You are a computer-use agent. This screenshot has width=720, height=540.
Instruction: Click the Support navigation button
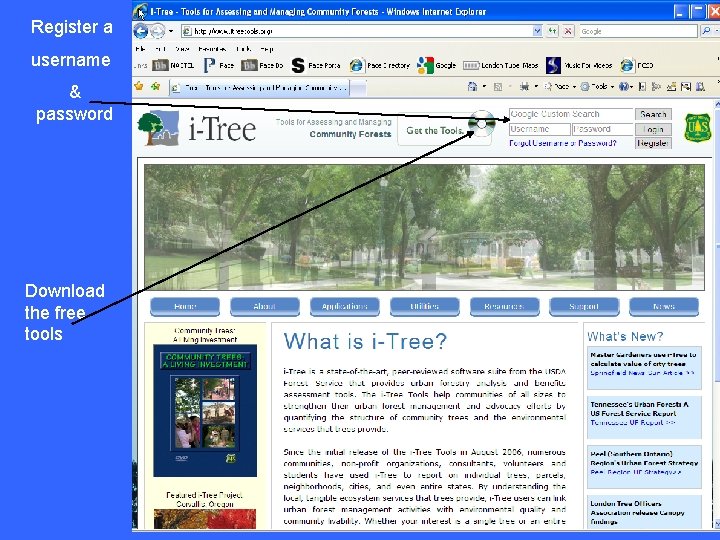[x=584, y=306]
